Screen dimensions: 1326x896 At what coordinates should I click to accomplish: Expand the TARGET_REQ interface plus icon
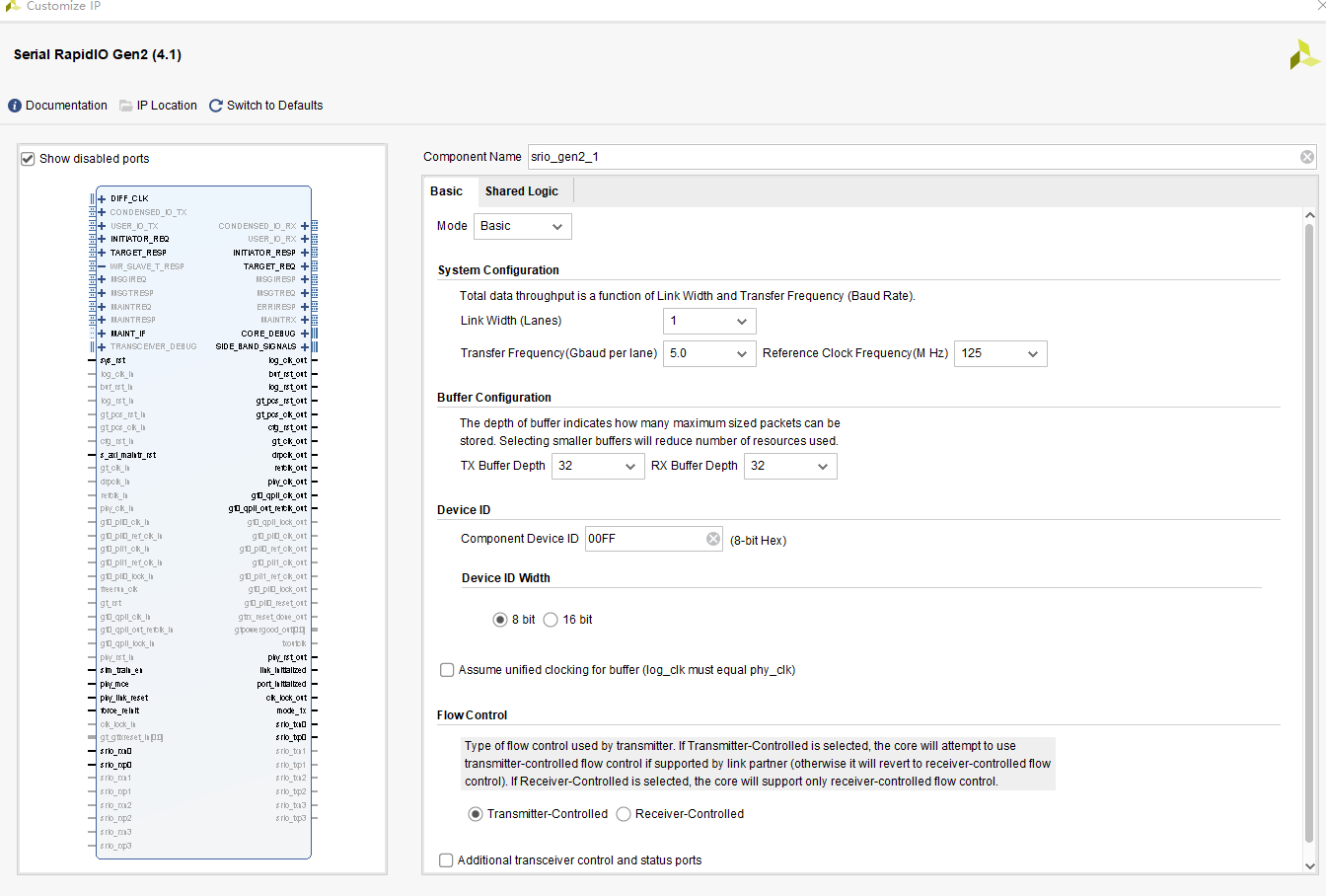tap(305, 266)
